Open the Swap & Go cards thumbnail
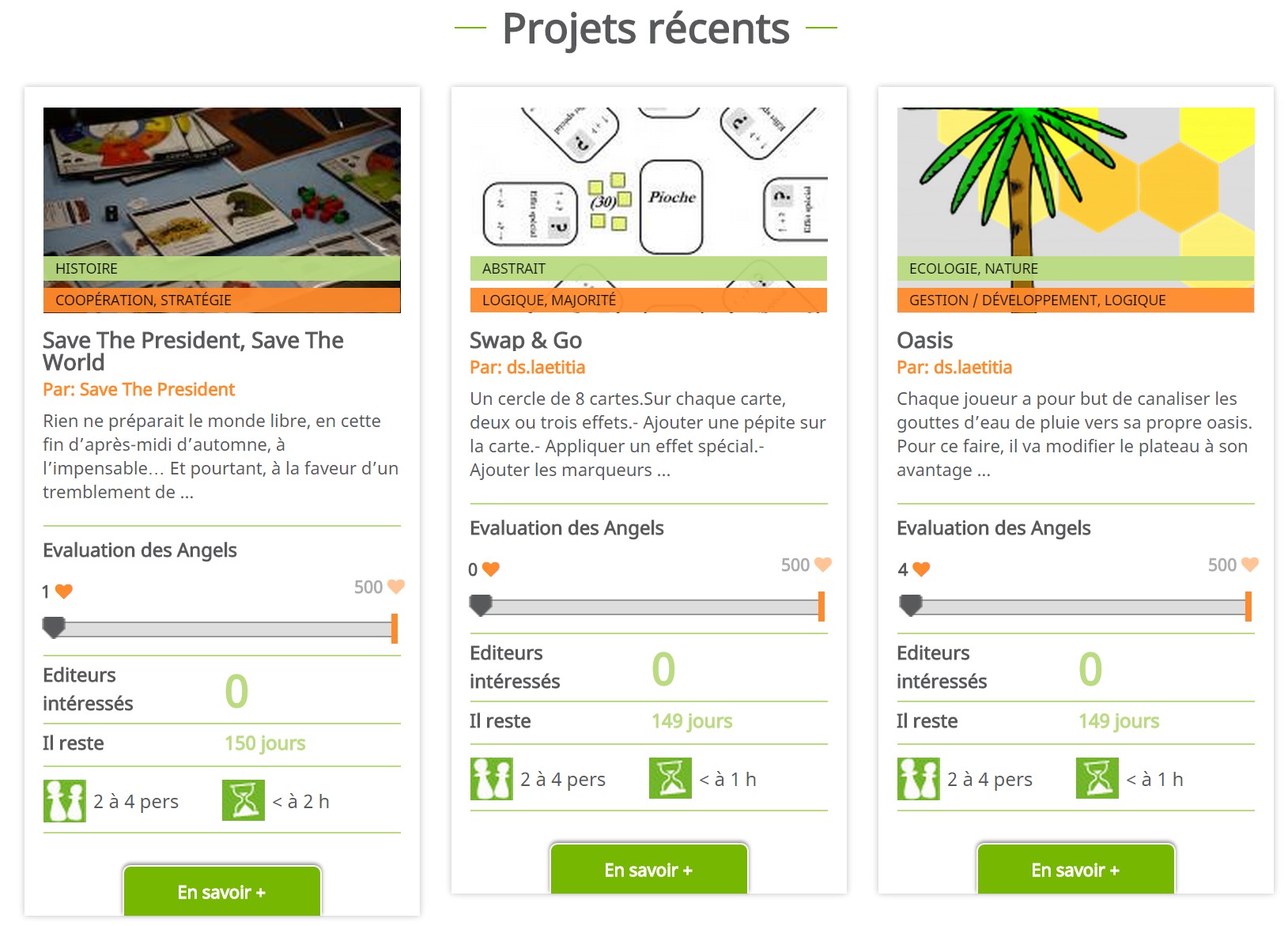1288x926 pixels. click(648, 182)
